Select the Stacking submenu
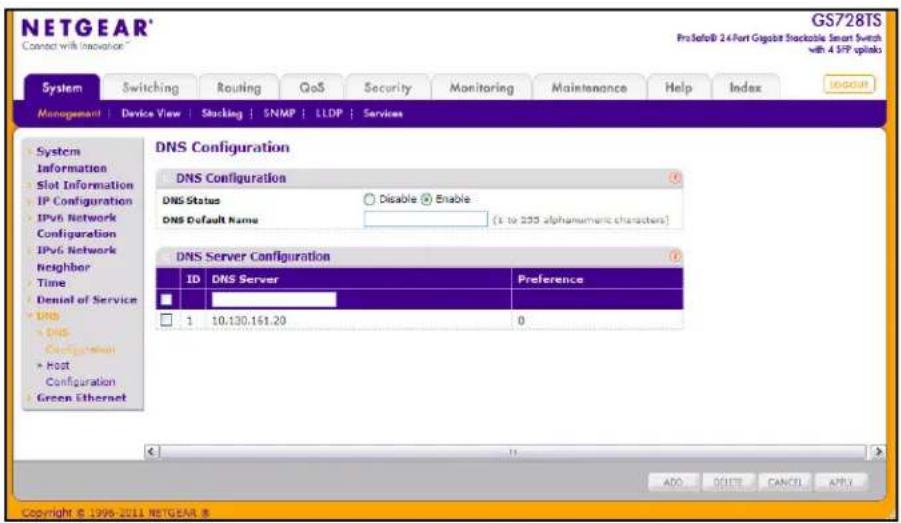 222,113
